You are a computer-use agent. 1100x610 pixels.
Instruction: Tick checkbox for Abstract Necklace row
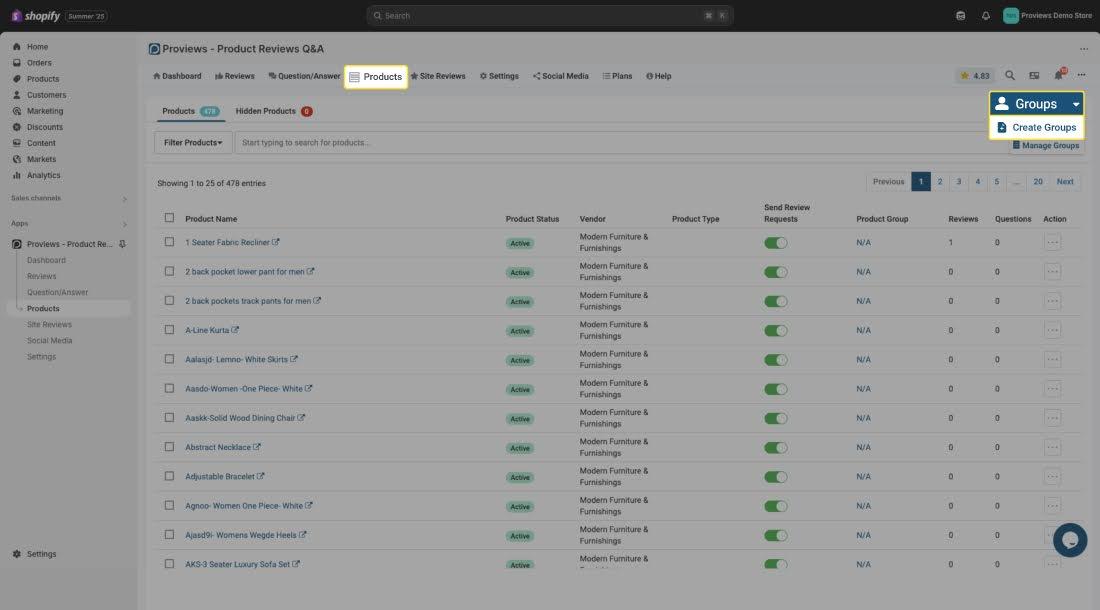tap(169, 447)
